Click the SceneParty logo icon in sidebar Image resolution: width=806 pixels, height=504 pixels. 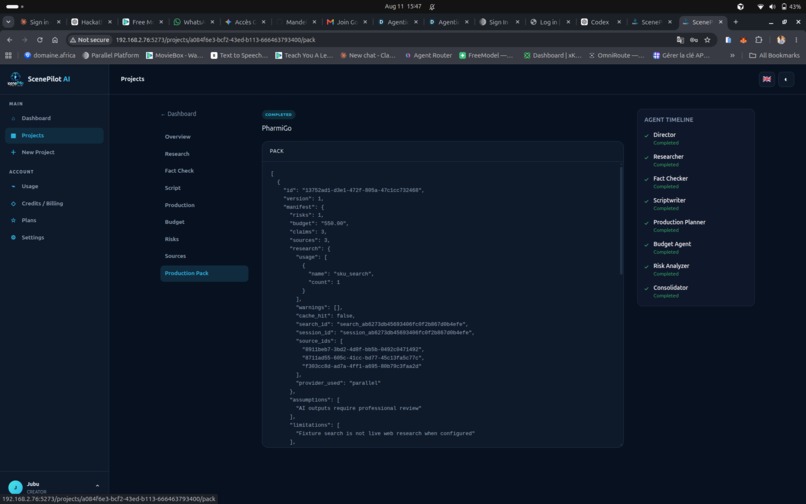click(15, 79)
